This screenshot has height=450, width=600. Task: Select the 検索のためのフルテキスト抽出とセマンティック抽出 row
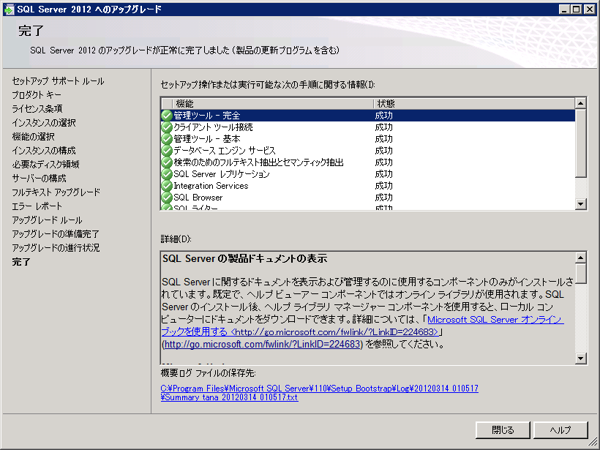pyautogui.click(x=368, y=163)
